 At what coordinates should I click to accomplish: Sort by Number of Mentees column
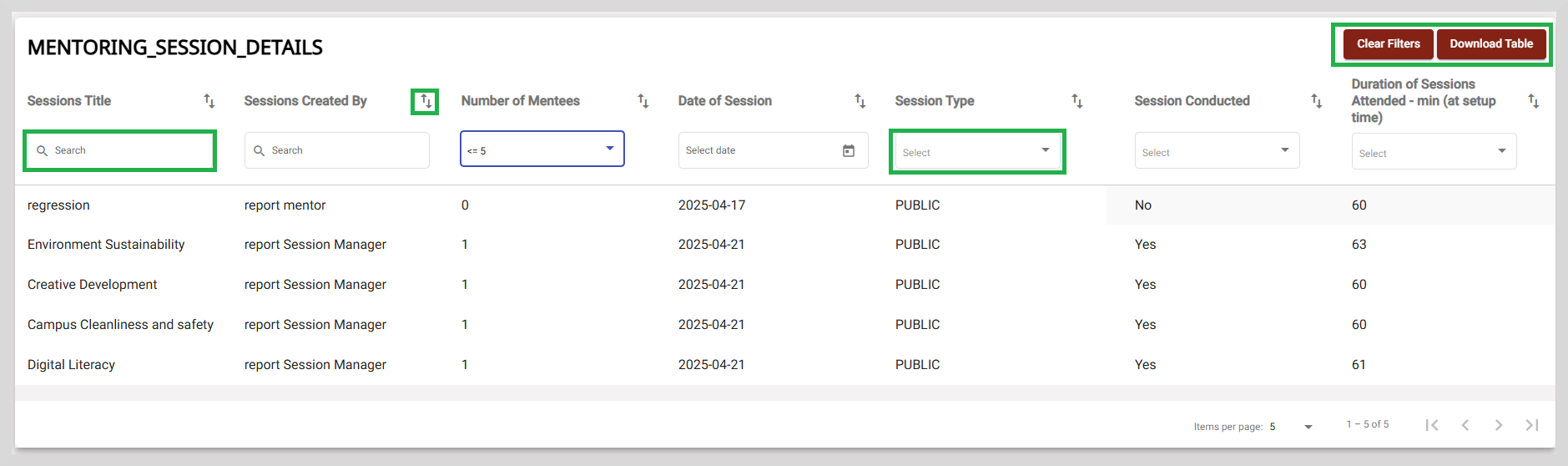(643, 101)
